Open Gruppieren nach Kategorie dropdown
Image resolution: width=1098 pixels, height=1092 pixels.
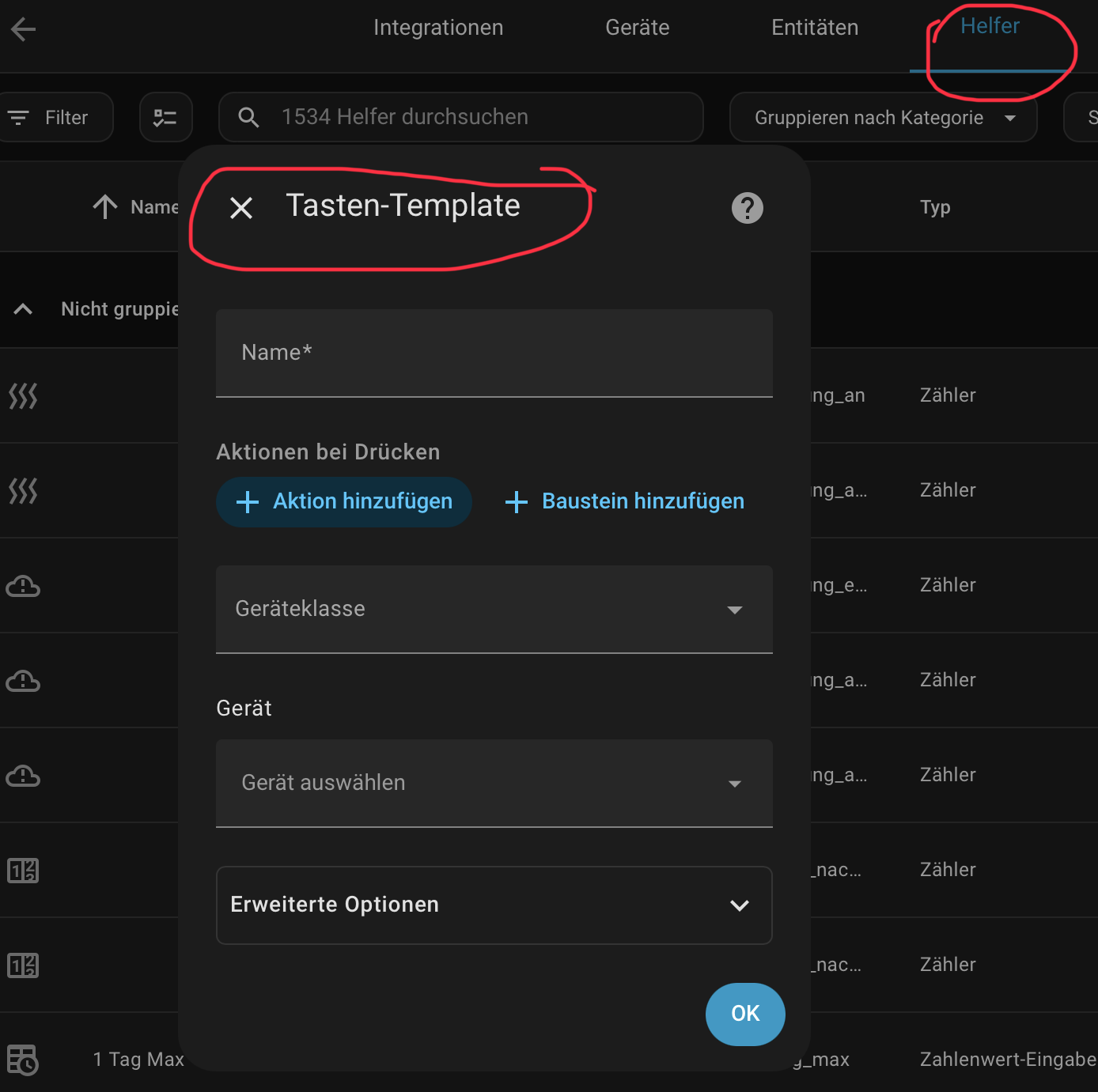pos(883,118)
